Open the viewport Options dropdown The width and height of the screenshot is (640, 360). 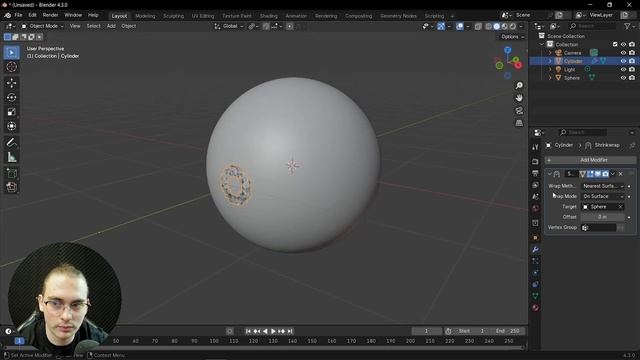[x=512, y=37]
